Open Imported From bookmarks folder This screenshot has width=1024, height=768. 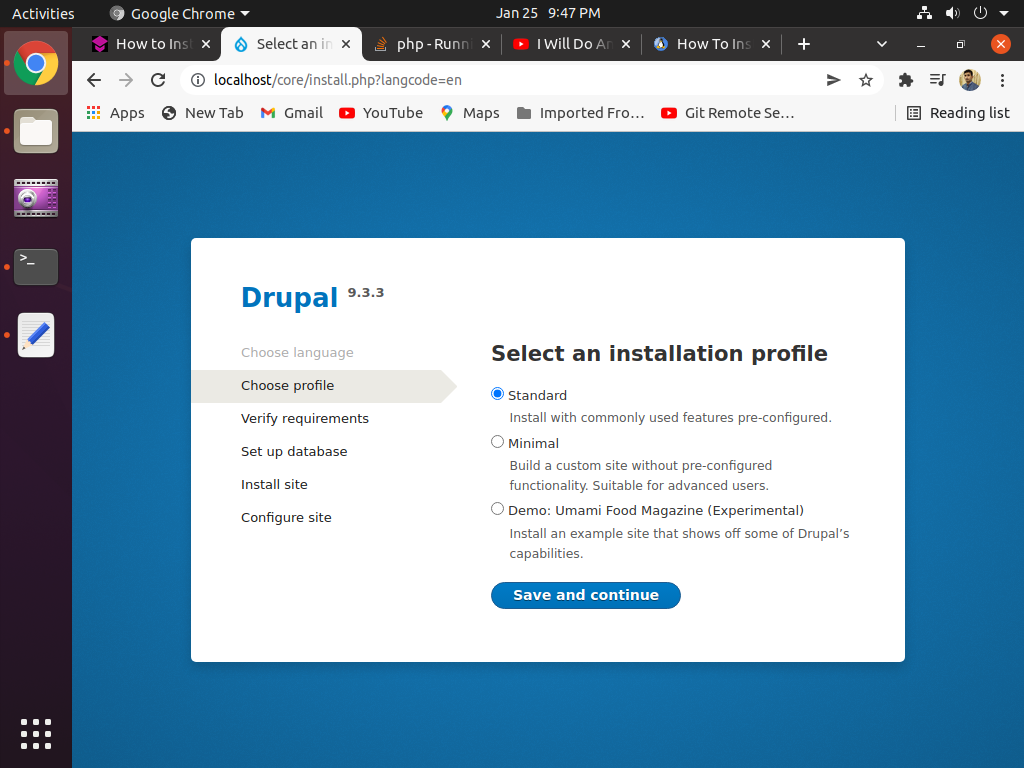point(580,113)
